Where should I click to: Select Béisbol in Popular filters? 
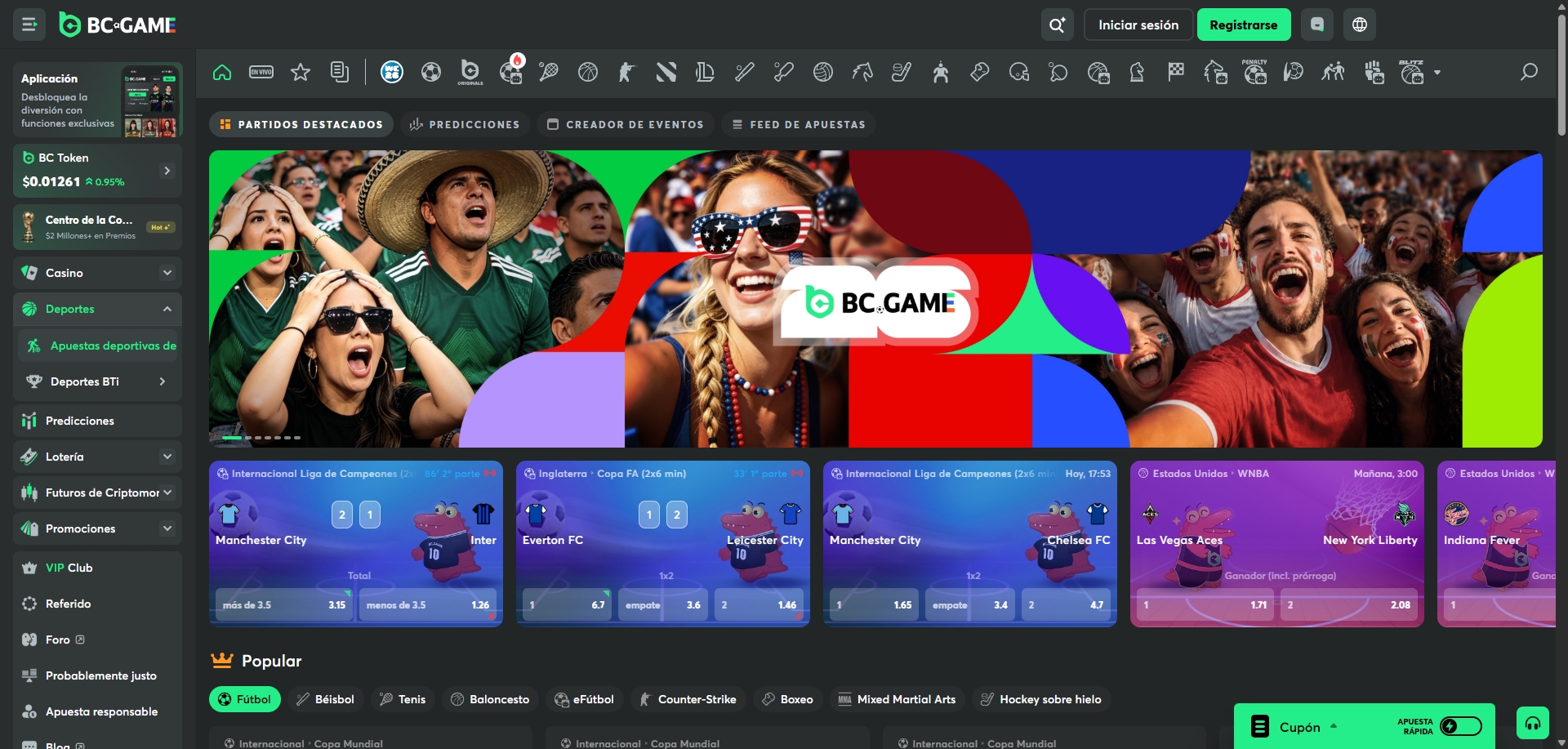pos(325,699)
